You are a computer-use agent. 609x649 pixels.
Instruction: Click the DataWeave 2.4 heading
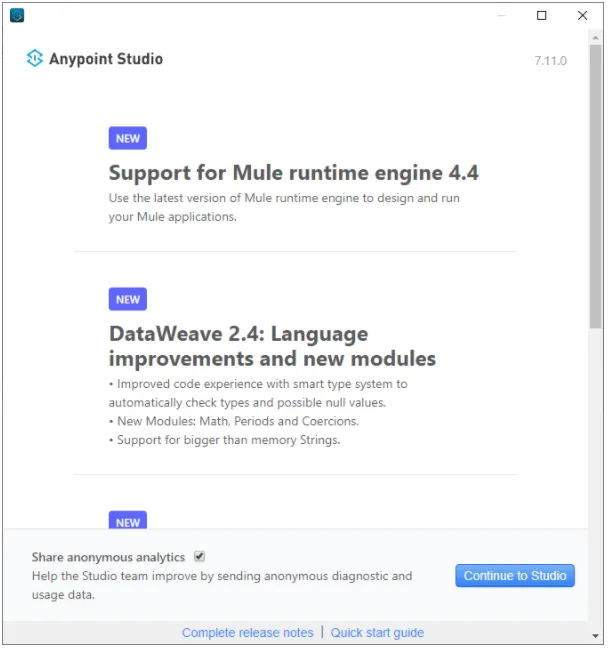pyautogui.click(x=272, y=346)
